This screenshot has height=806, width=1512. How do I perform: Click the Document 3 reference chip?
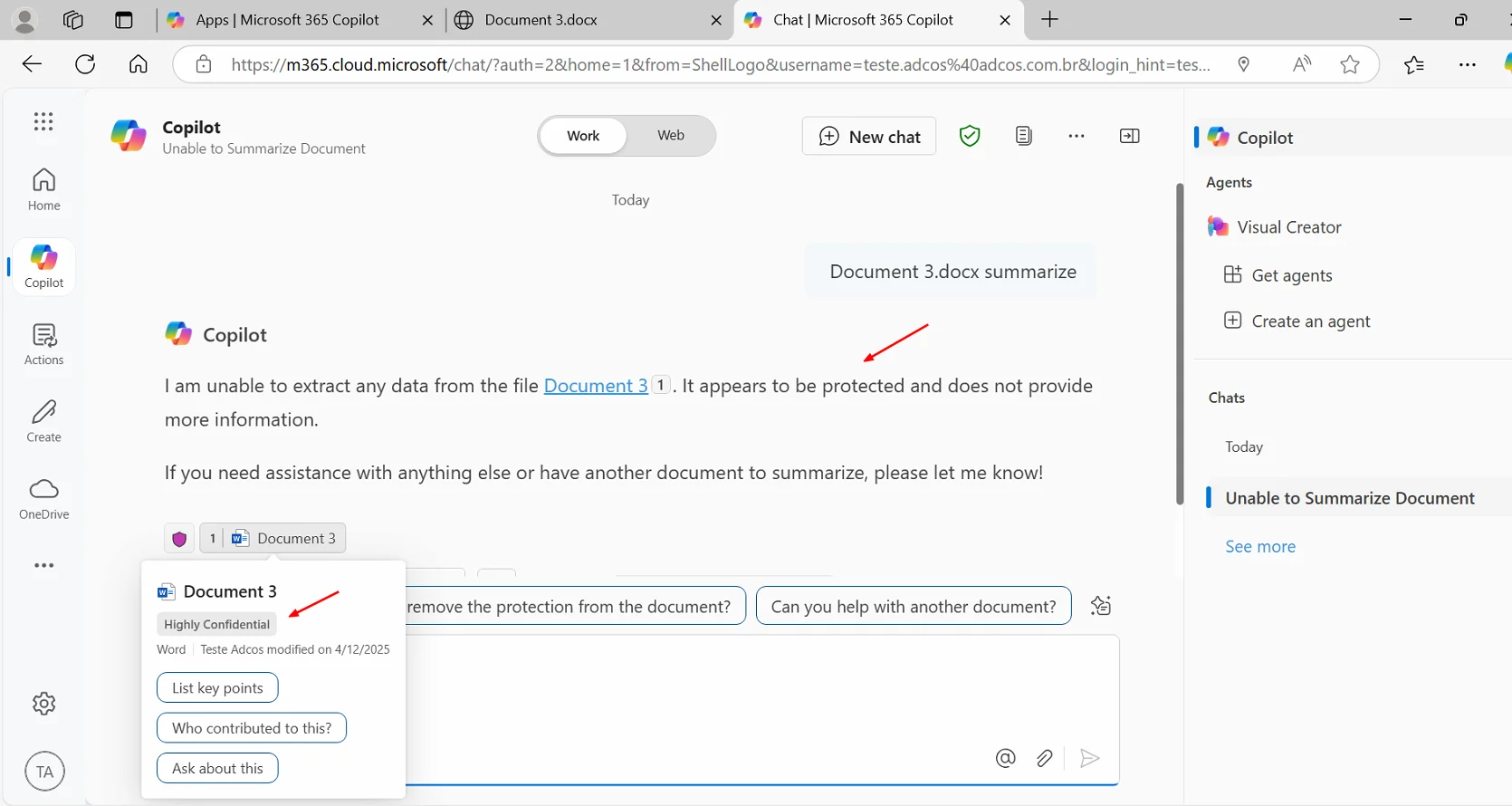(273, 539)
